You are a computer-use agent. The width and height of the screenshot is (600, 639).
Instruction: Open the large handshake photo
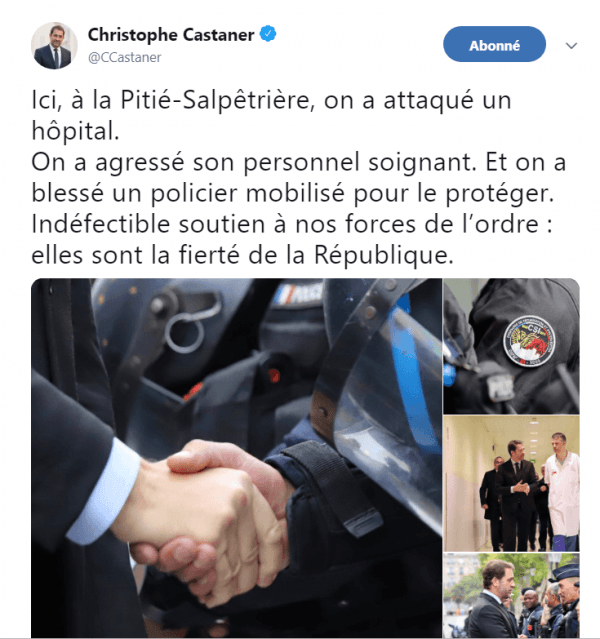(x=236, y=458)
